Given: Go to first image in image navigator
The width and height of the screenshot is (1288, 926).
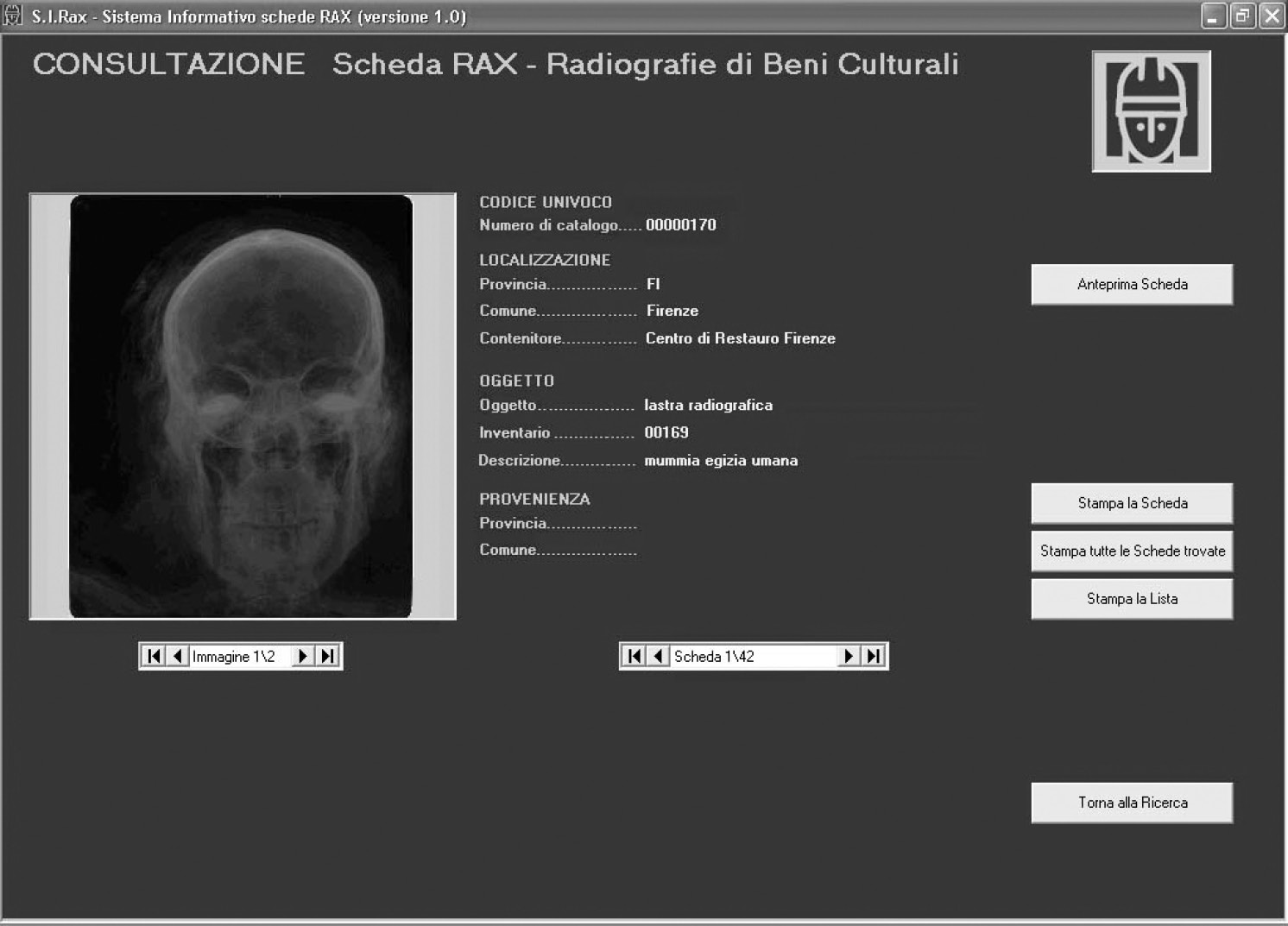Looking at the screenshot, I should pyautogui.click(x=154, y=656).
